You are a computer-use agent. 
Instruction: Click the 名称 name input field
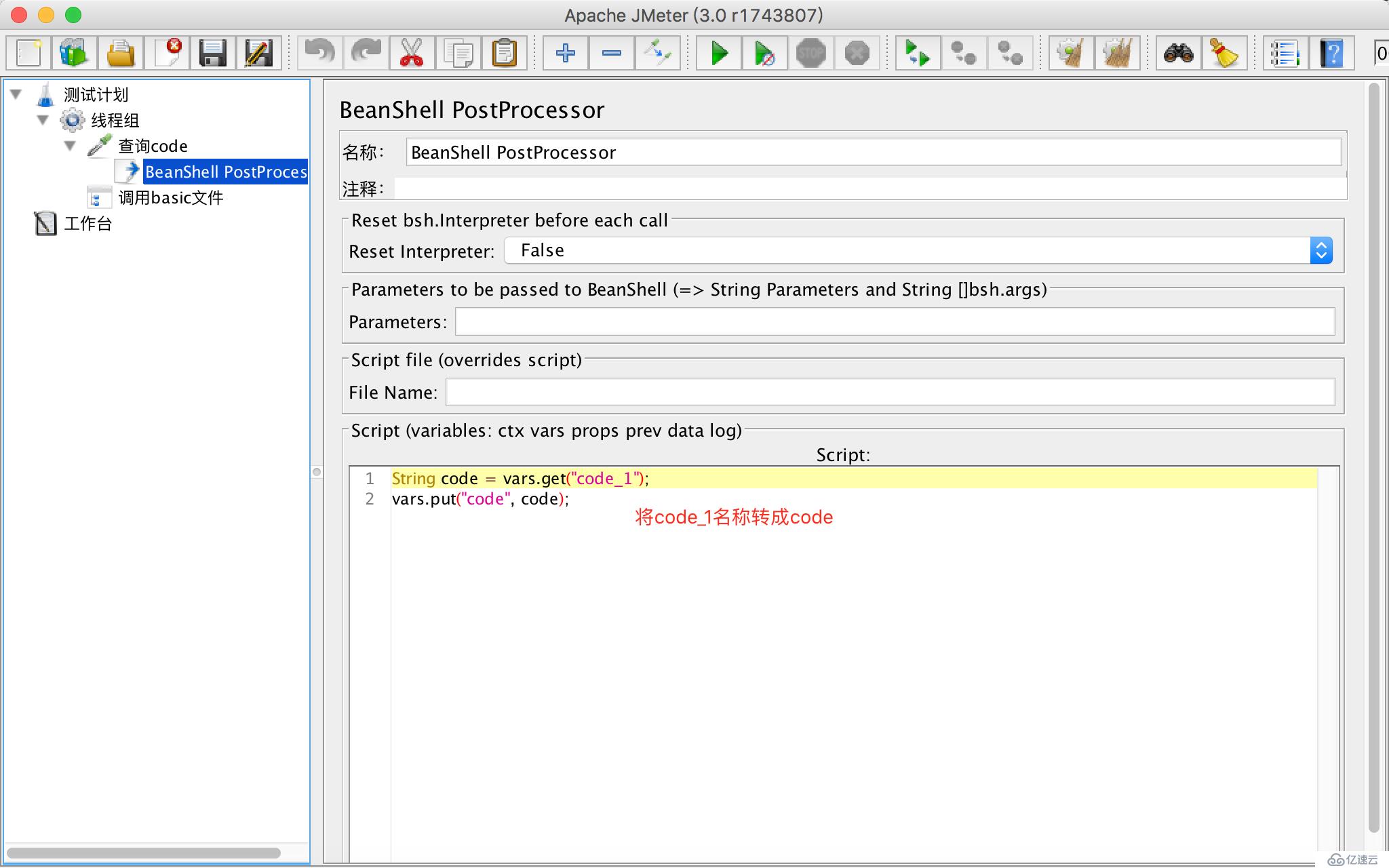point(874,153)
